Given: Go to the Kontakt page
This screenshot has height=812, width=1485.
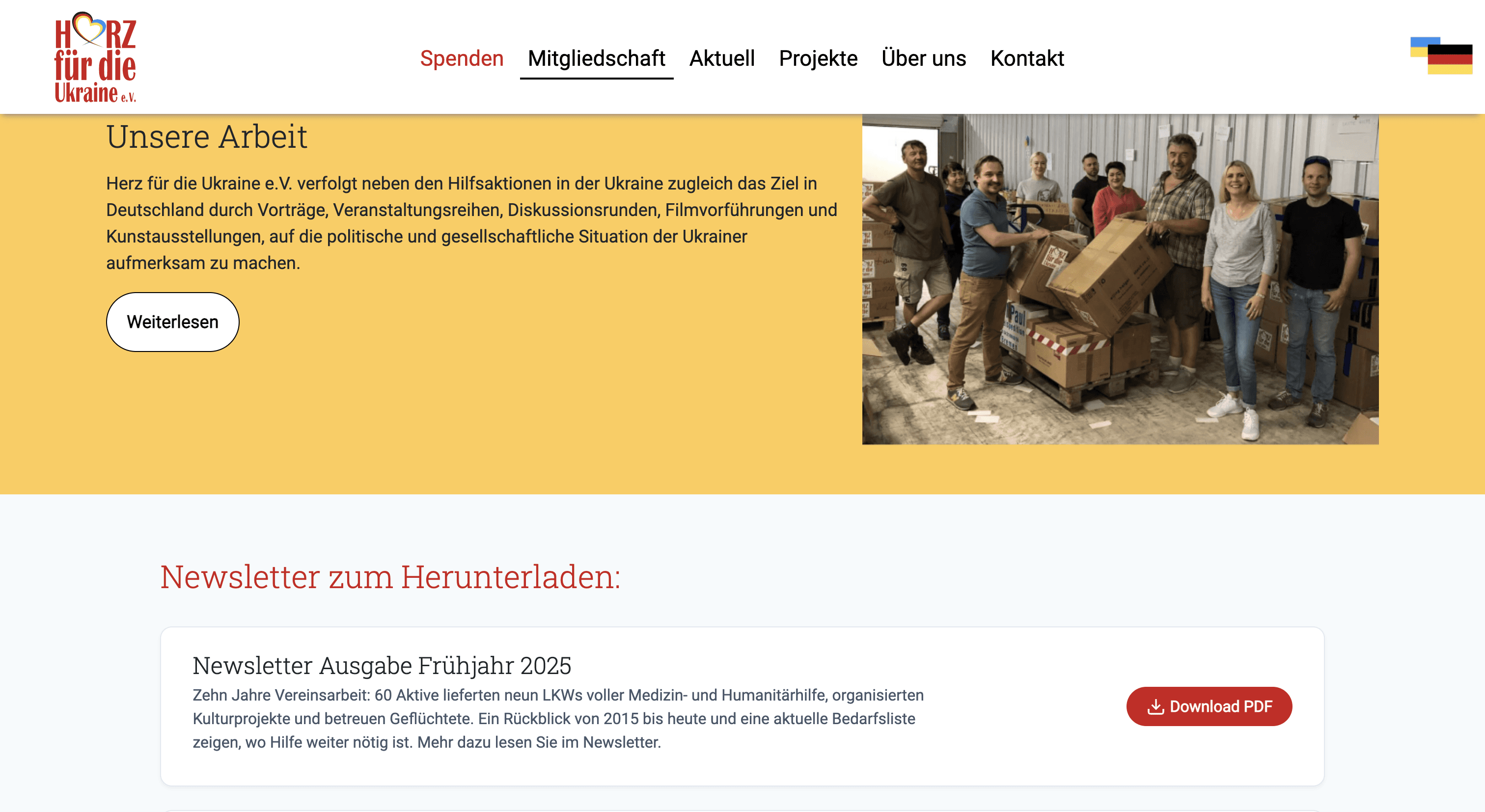Looking at the screenshot, I should click(x=1027, y=58).
